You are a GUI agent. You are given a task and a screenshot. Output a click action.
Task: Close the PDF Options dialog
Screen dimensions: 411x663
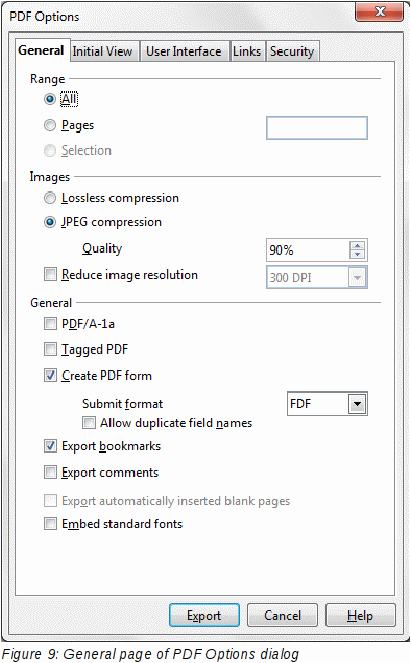379,12
